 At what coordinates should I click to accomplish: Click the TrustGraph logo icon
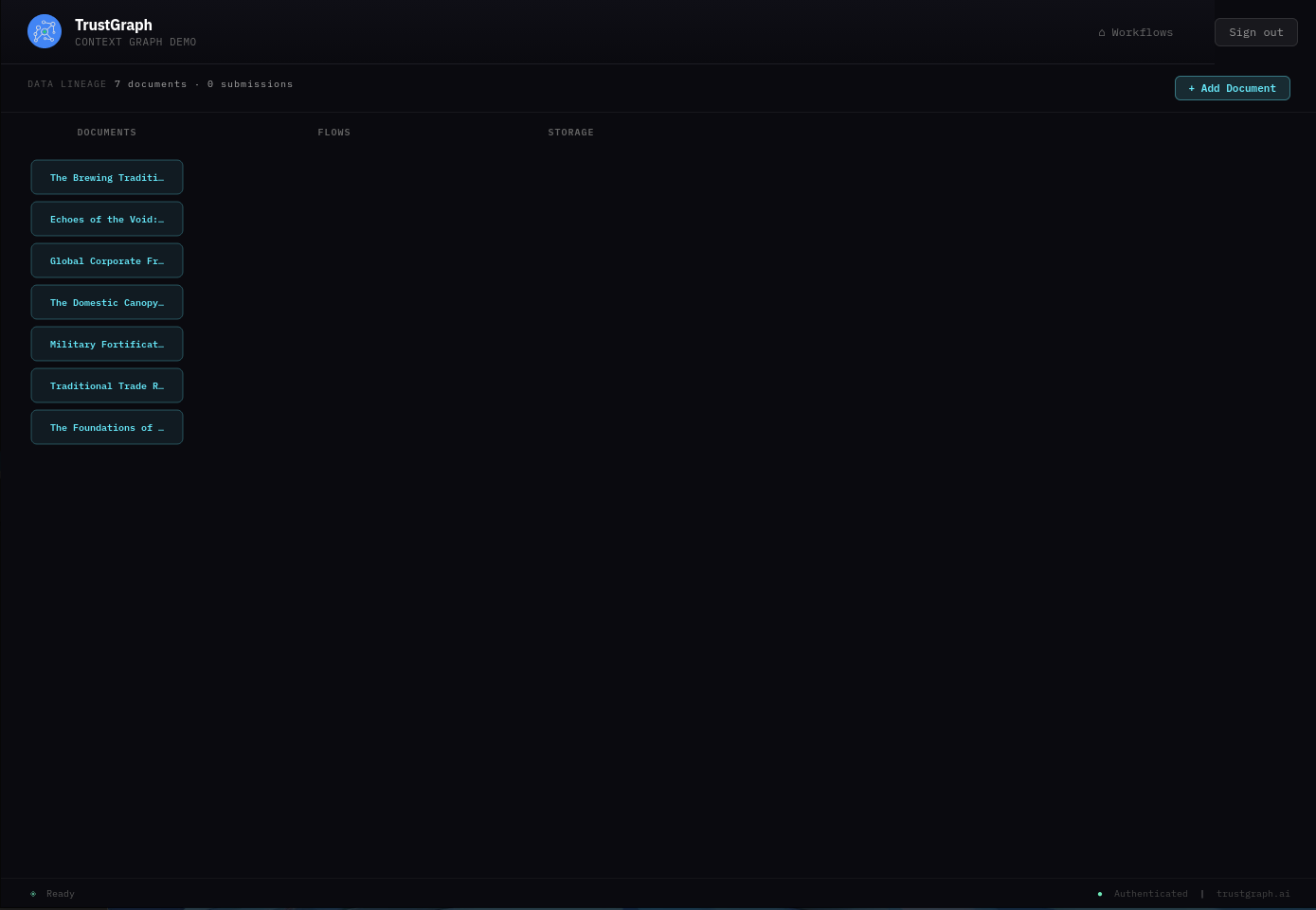pos(45,31)
